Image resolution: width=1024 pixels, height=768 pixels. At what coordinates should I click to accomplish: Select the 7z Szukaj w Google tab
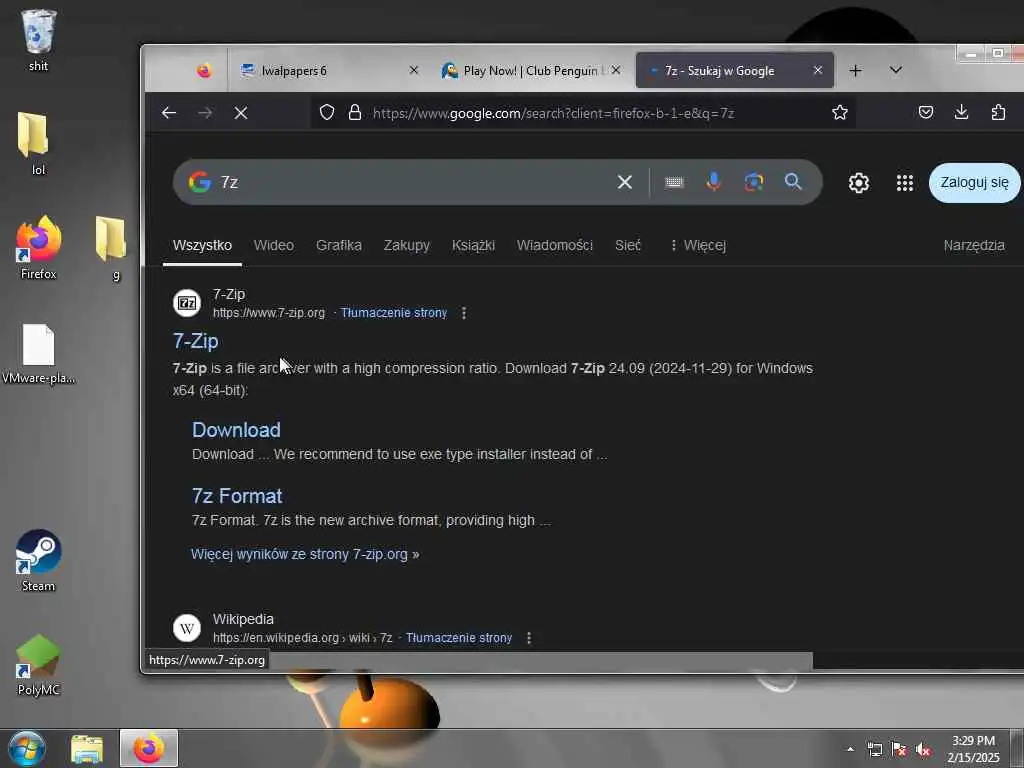tap(734, 71)
